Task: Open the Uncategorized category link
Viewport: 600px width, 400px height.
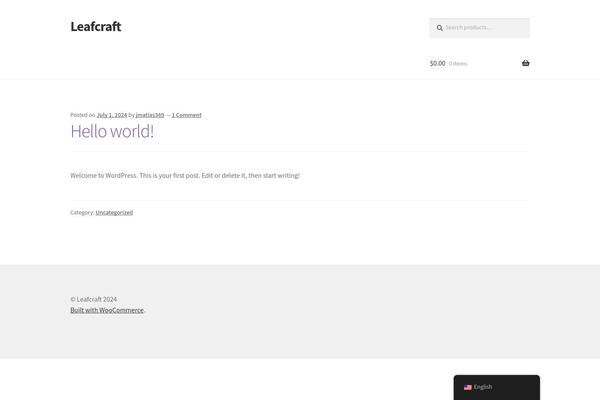Action: click(114, 212)
